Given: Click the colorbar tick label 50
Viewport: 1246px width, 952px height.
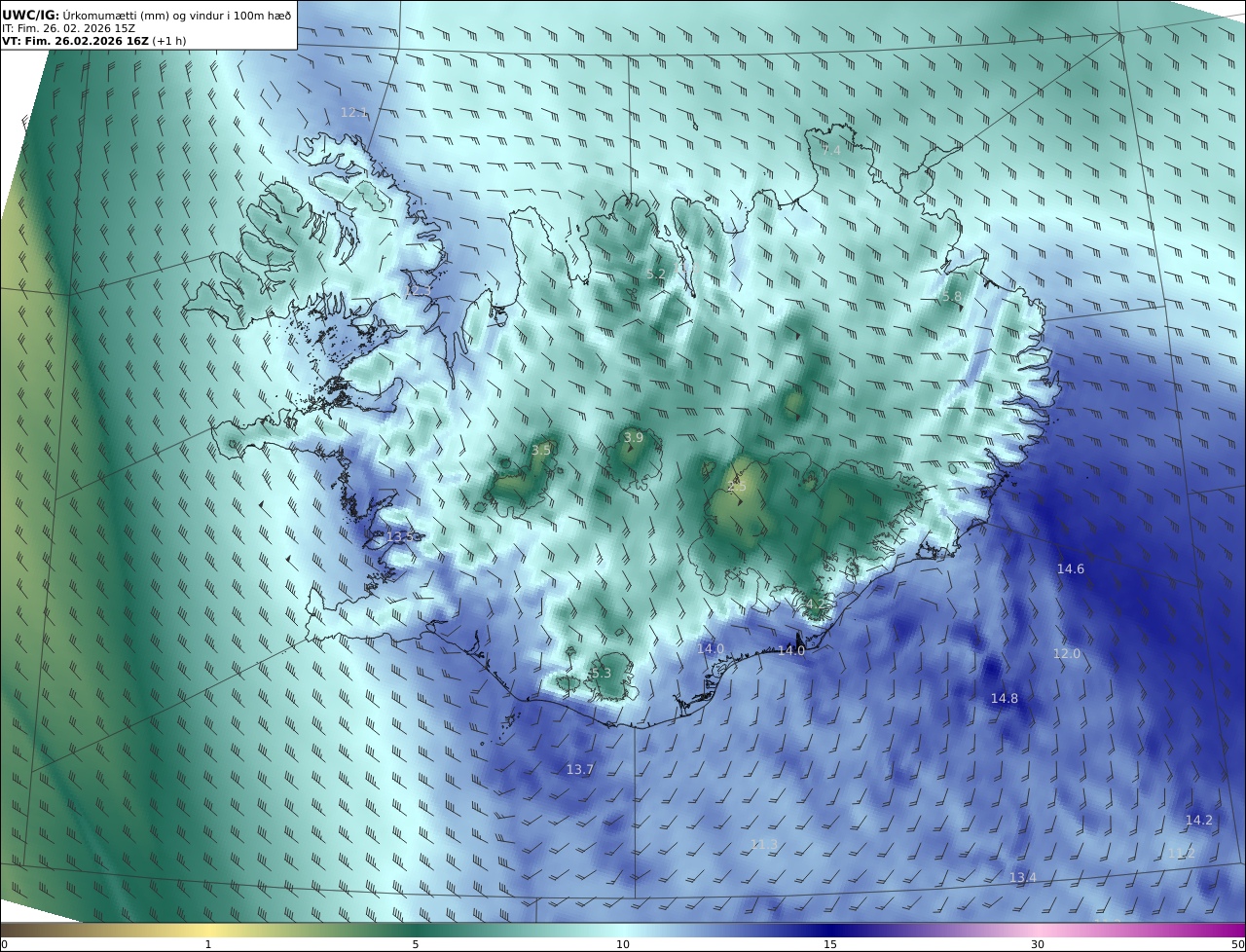Looking at the screenshot, I should tap(1238, 944).
